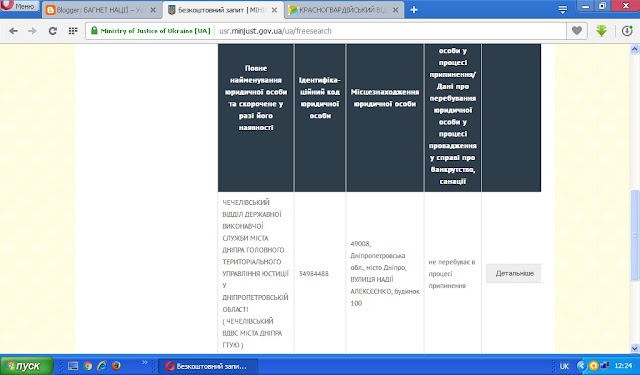Click show desktop icon in quick launch
Image resolution: width=640 pixels, height=375 pixels.
click(x=73, y=366)
